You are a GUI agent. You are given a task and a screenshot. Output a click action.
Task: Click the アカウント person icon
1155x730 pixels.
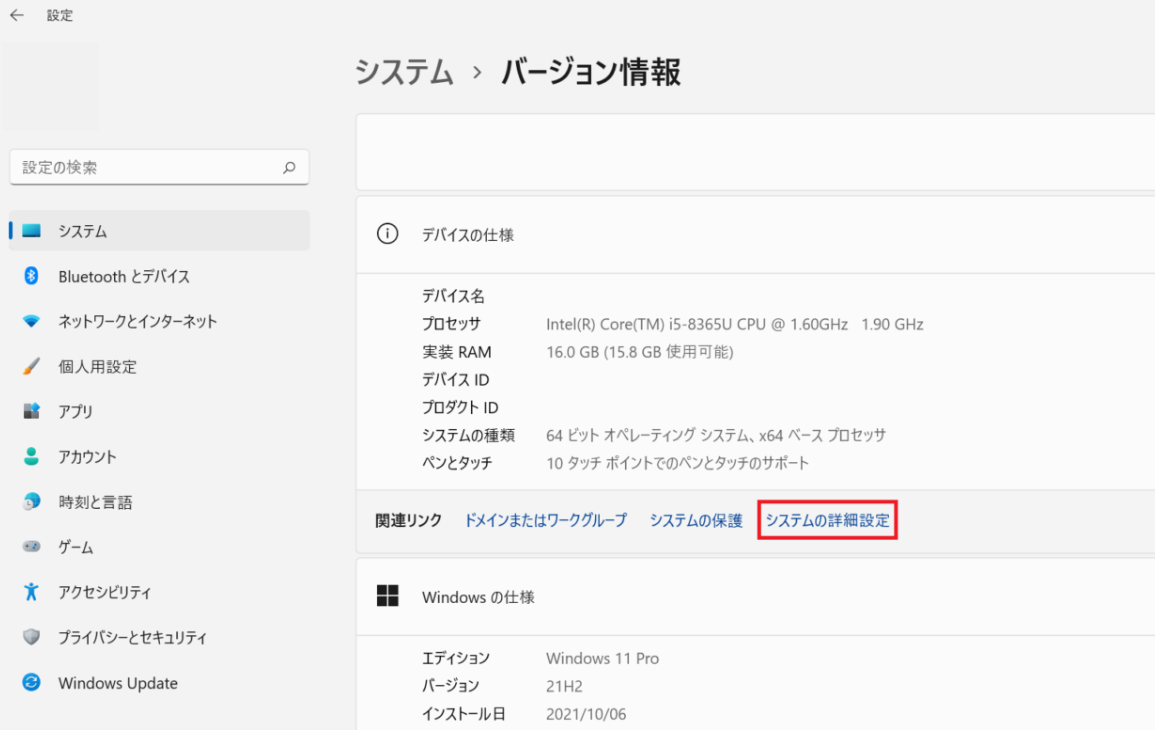(31, 456)
